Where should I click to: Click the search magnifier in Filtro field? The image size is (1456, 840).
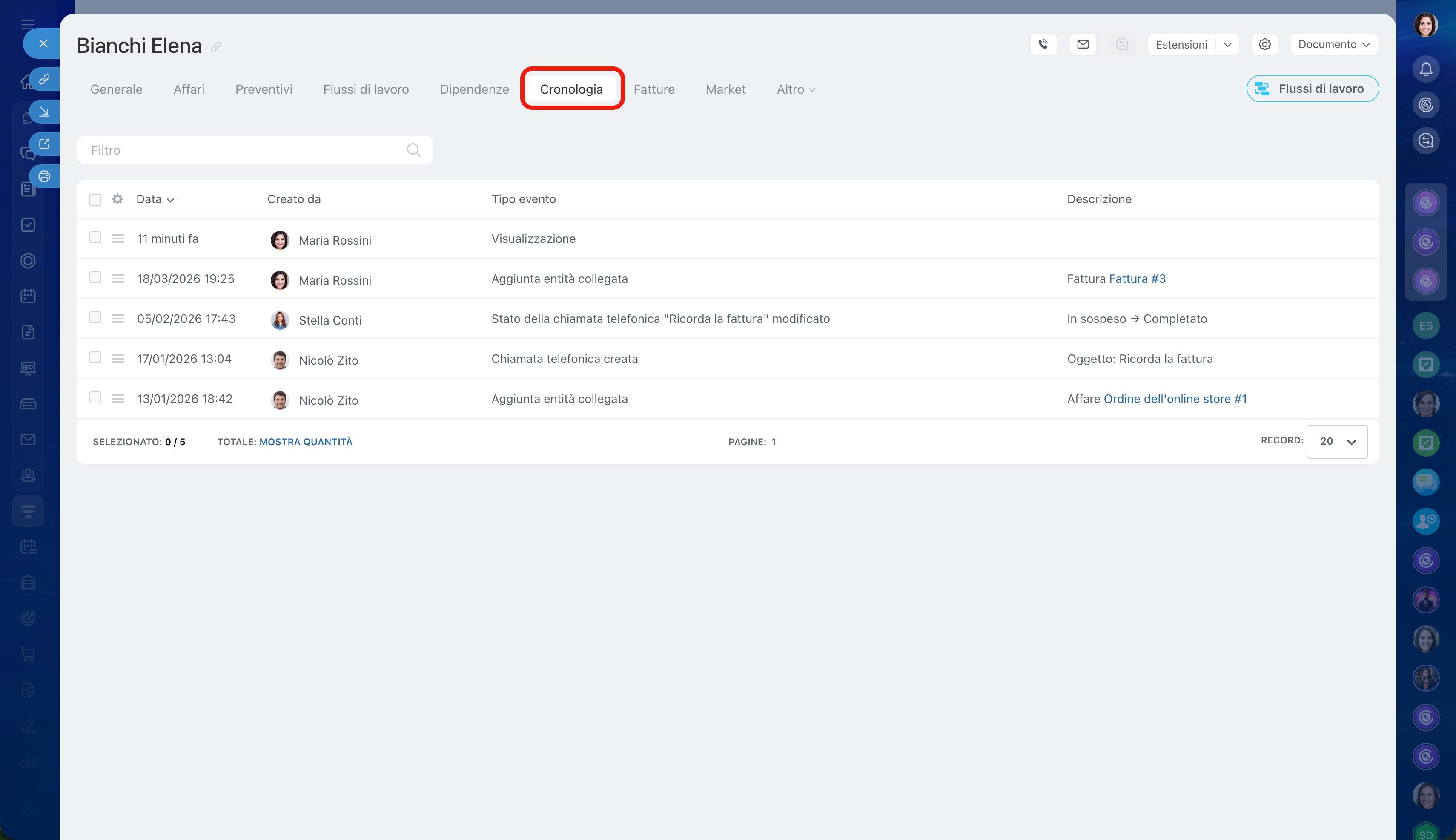pos(413,150)
